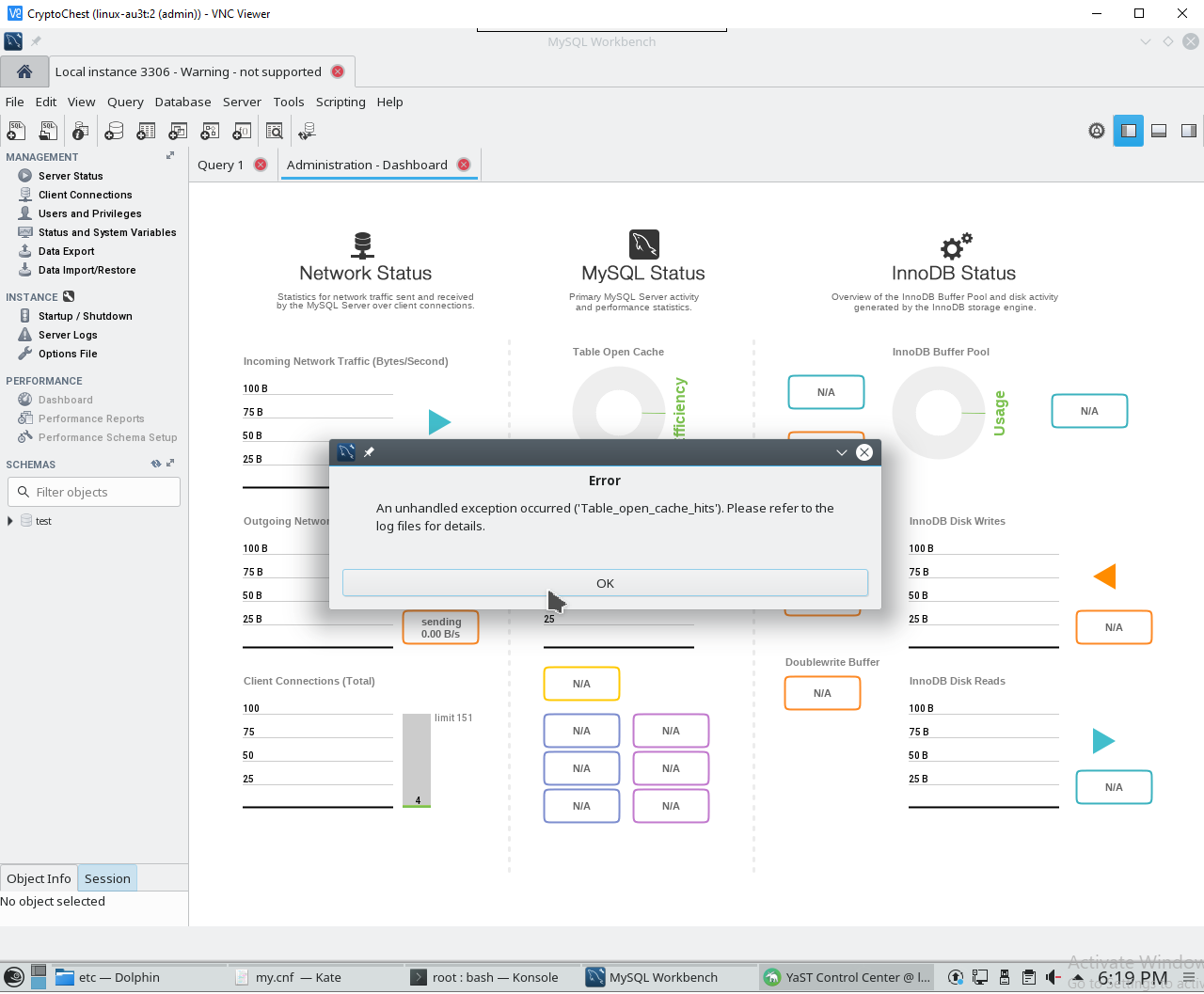
Task: Shade the Error dialog with chevron
Action: pyautogui.click(x=842, y=452)
